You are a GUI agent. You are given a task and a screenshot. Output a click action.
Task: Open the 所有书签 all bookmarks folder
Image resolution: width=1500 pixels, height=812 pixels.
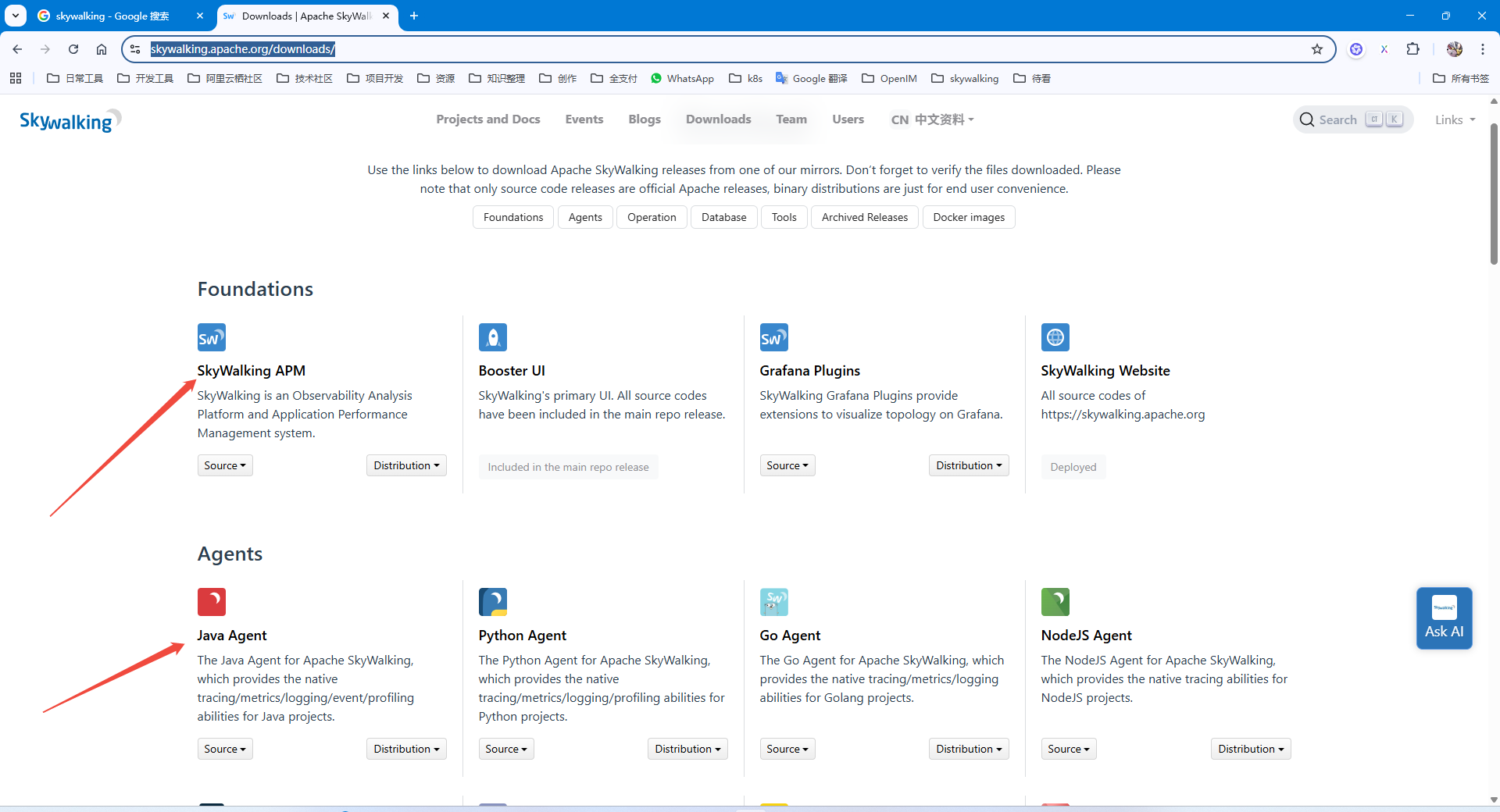tap(1461, 78)
